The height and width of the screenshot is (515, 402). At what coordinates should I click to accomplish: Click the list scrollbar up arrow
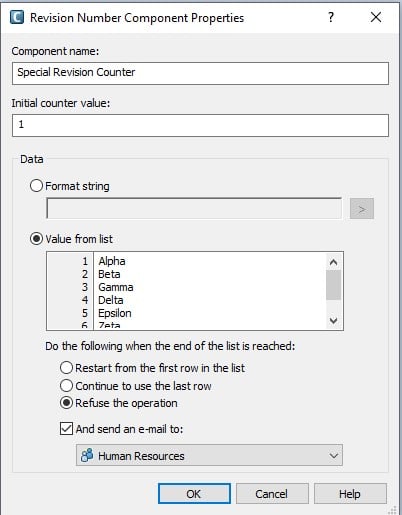333,262
